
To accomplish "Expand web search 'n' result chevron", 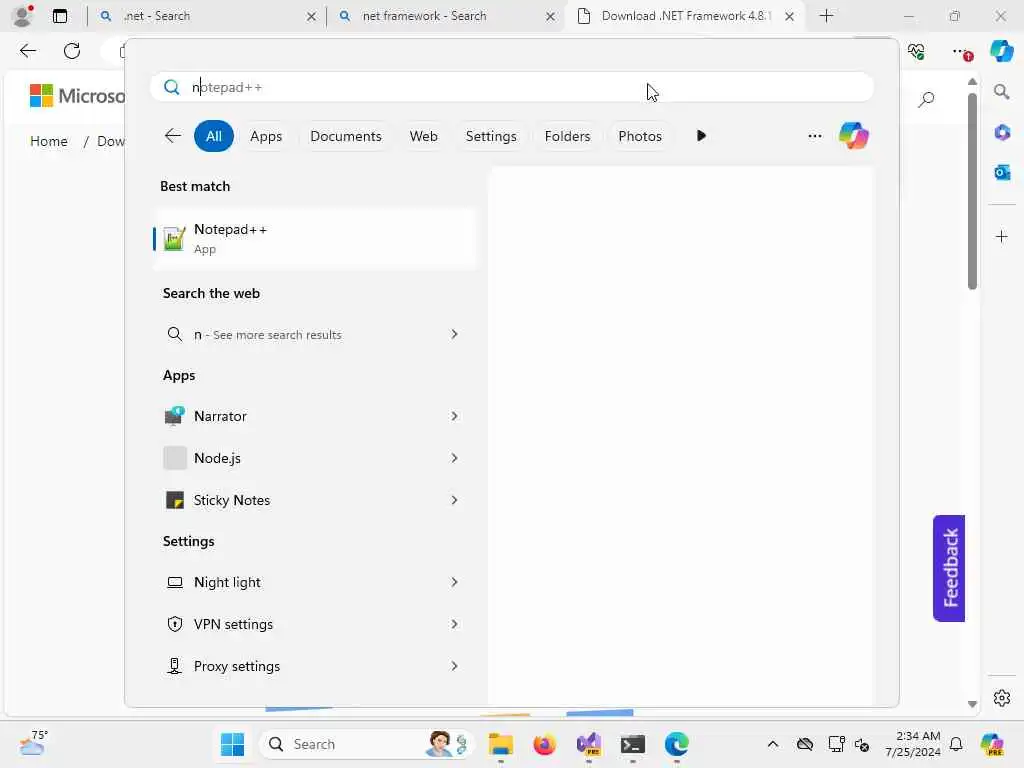I will click(x=455, y=334).
